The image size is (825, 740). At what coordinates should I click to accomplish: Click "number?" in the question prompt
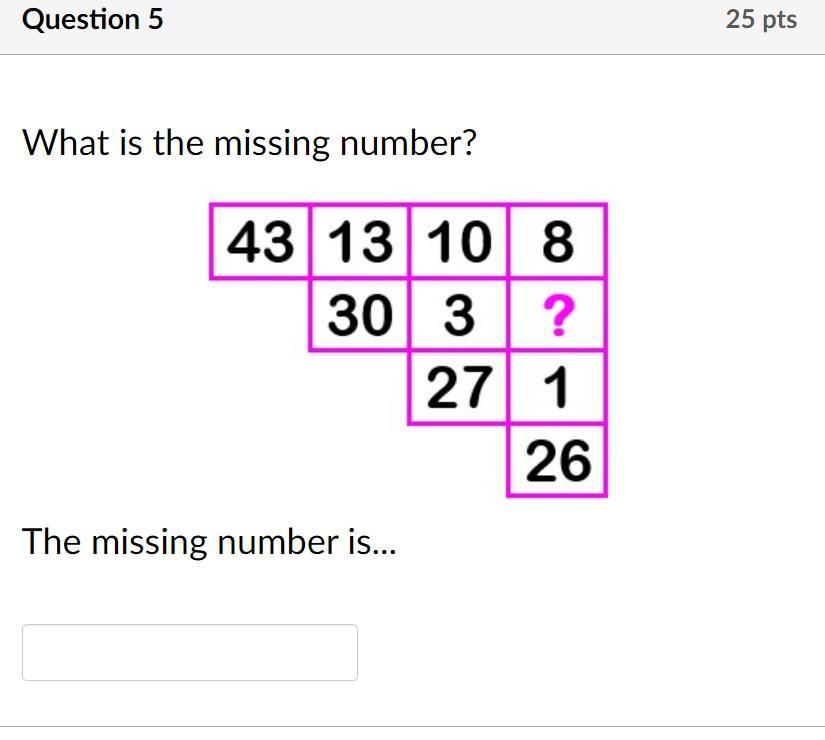[408, 143]
